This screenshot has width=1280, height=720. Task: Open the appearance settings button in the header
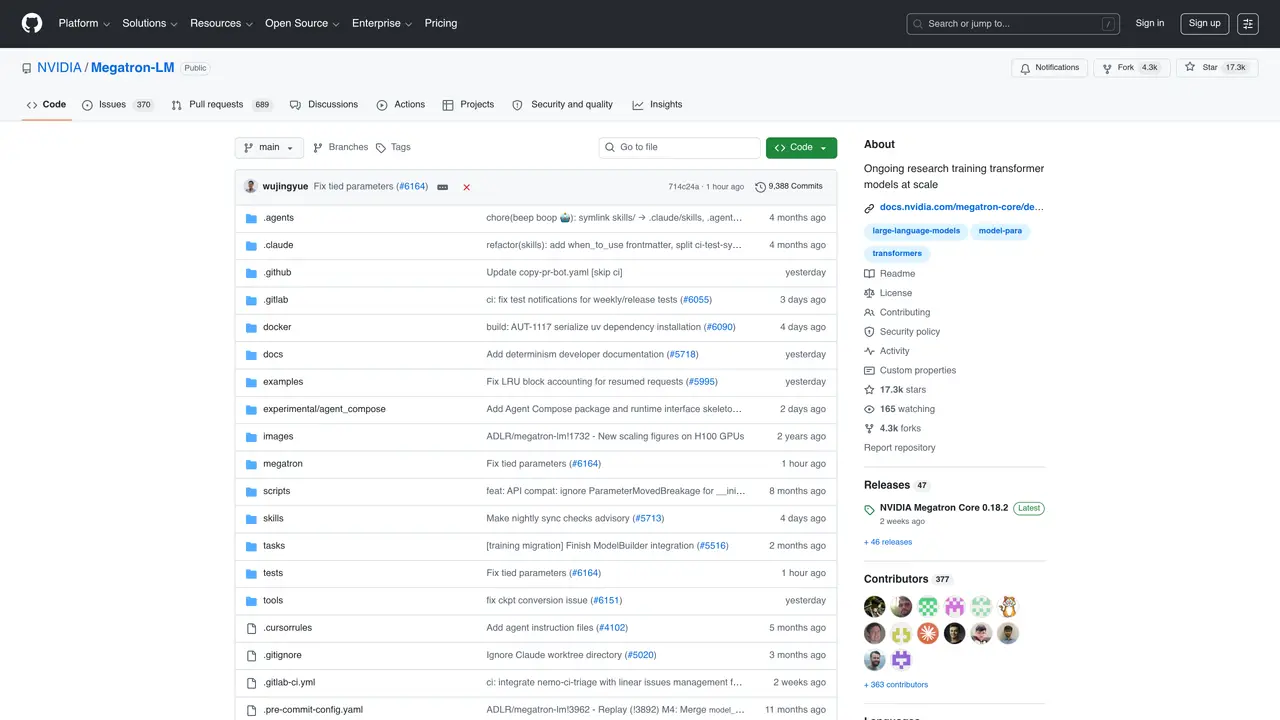pyautogui.click(x=1248, y=23)
